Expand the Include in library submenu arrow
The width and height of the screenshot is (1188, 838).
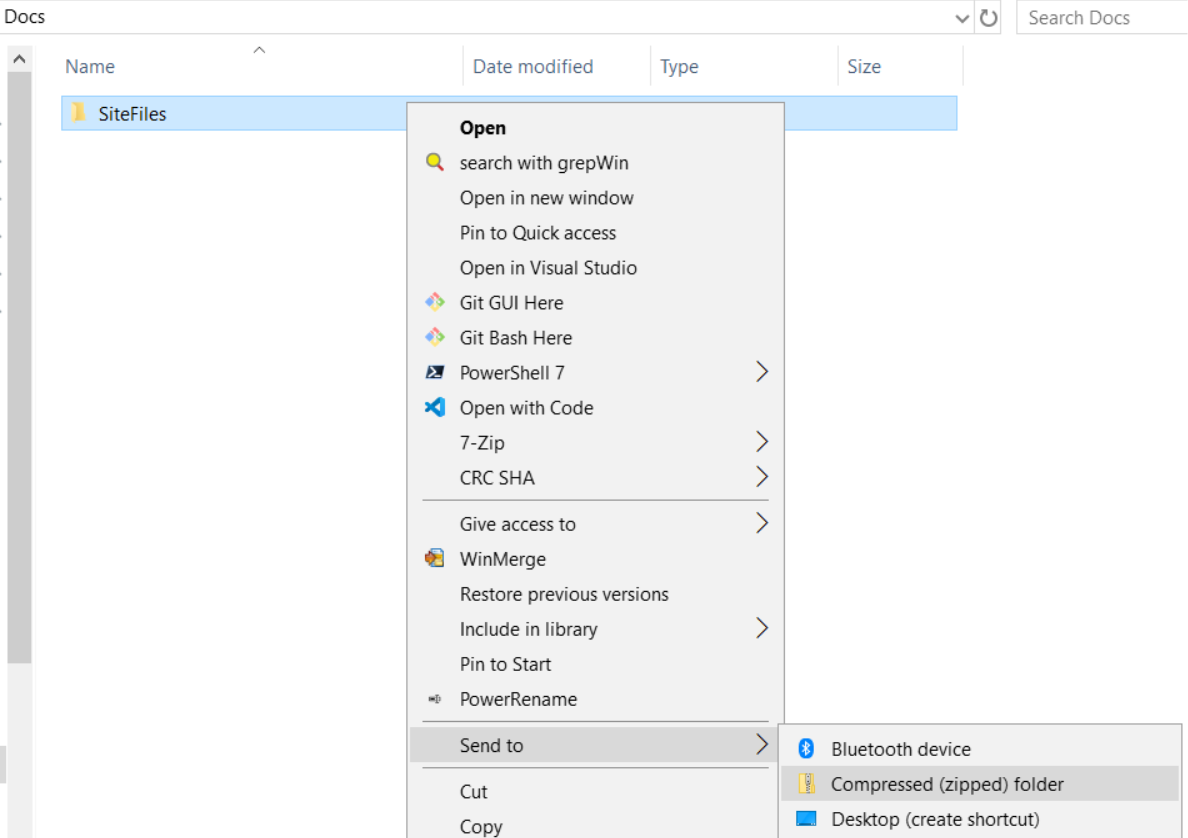tap(761, 628)
